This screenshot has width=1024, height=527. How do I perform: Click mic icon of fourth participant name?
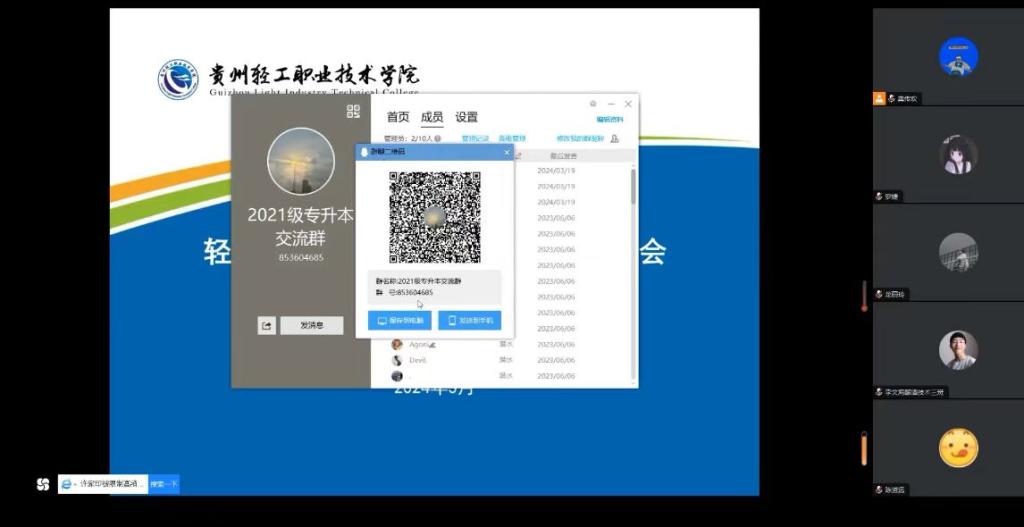click(880, 392)
